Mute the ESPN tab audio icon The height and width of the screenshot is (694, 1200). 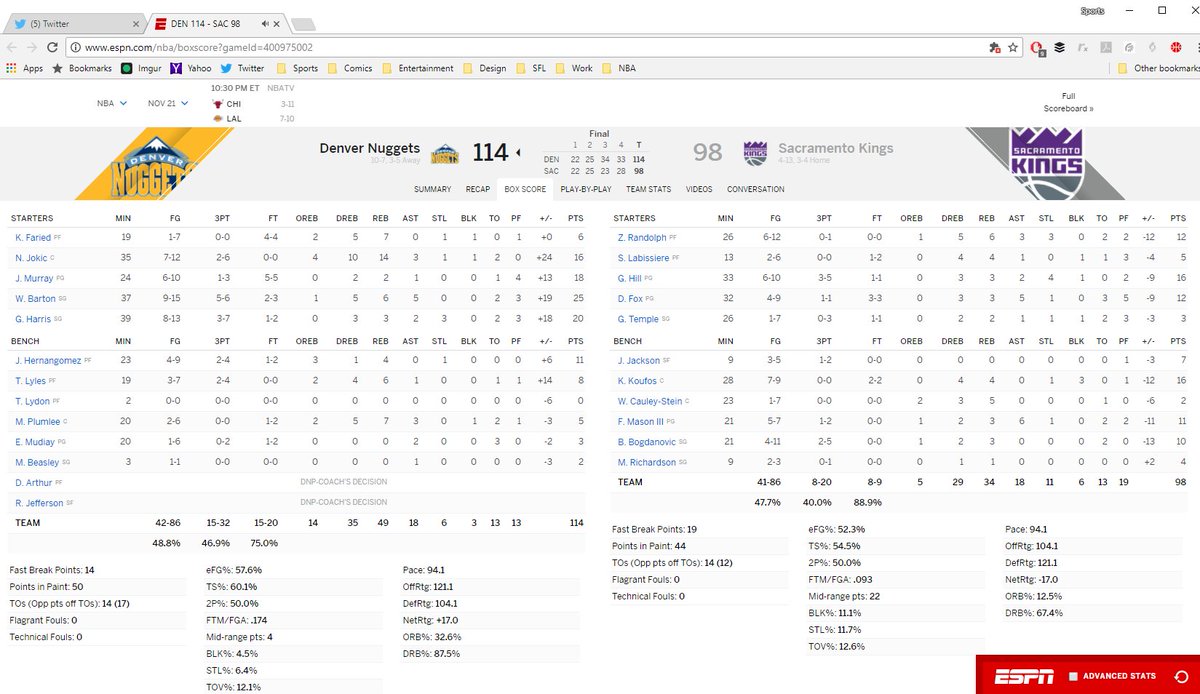tap(265, 23)
